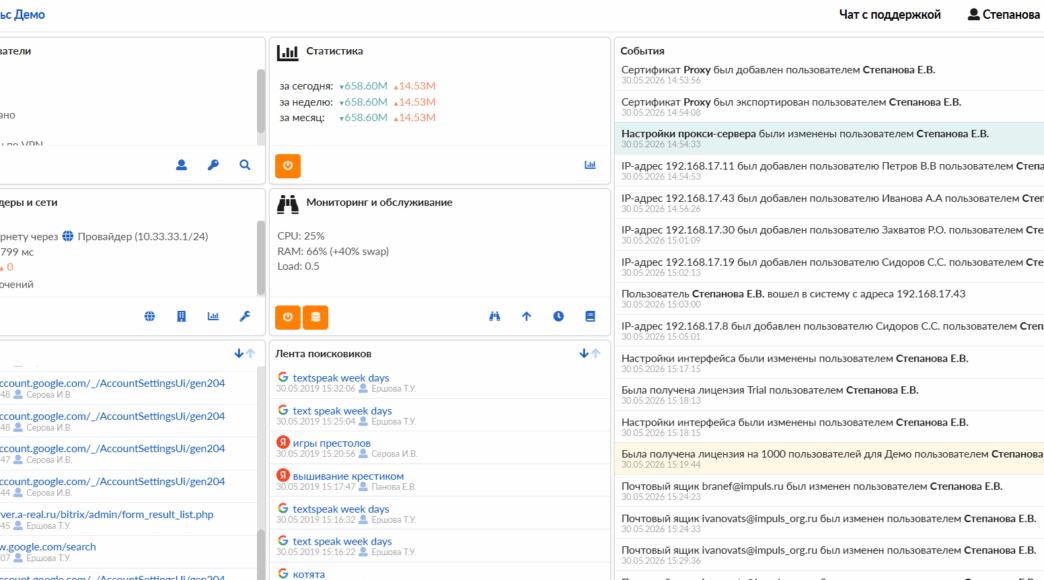The image size is (1044, 580).
Task: Click the magnifier search icon in users panel
Action: pyautogui.click(x=245, y=165)
